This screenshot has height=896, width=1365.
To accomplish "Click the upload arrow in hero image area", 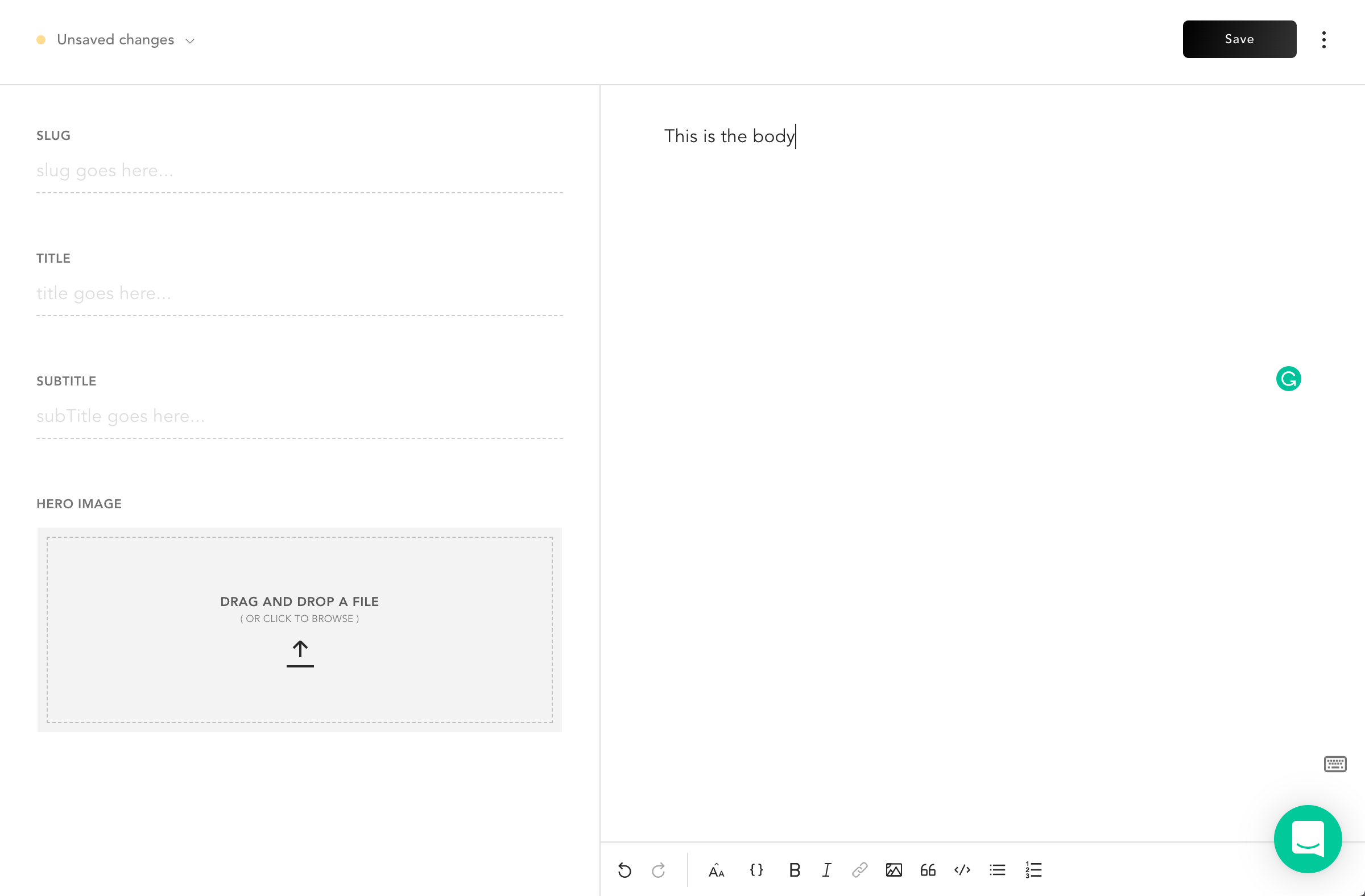I will pyautogui.click(x=300, y=653).
